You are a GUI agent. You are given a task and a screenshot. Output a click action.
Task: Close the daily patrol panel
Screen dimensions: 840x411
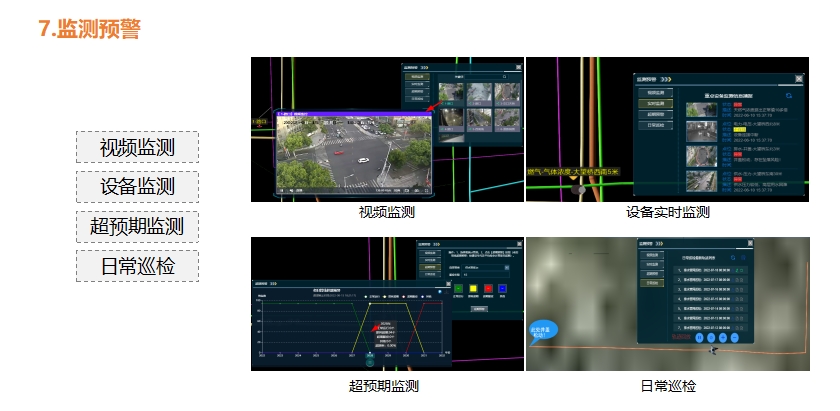[750, 243]
